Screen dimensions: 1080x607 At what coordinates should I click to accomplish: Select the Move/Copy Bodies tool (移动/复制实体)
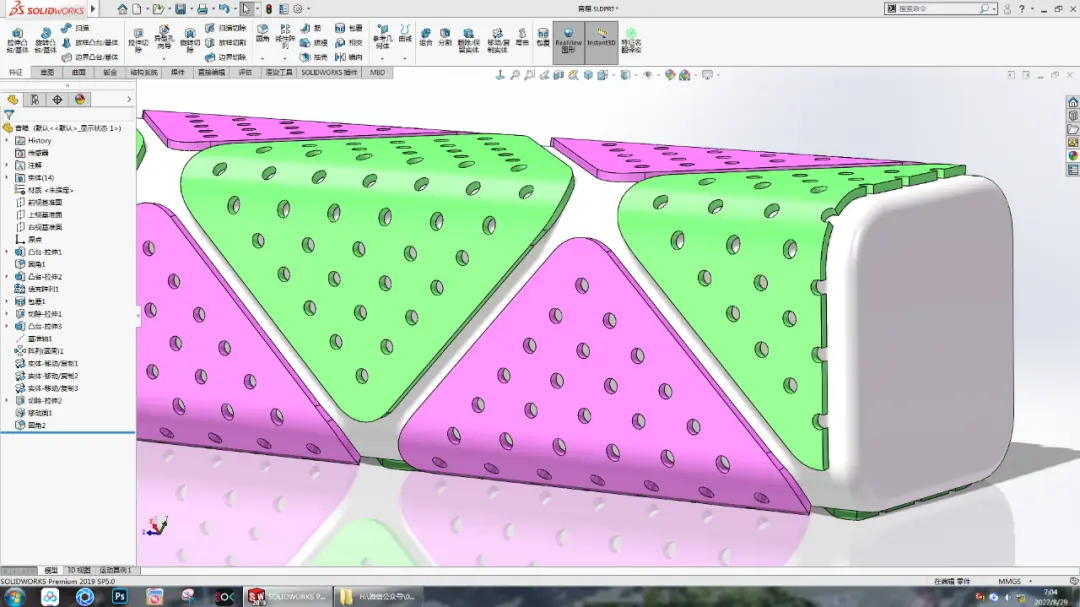point(498,41)
